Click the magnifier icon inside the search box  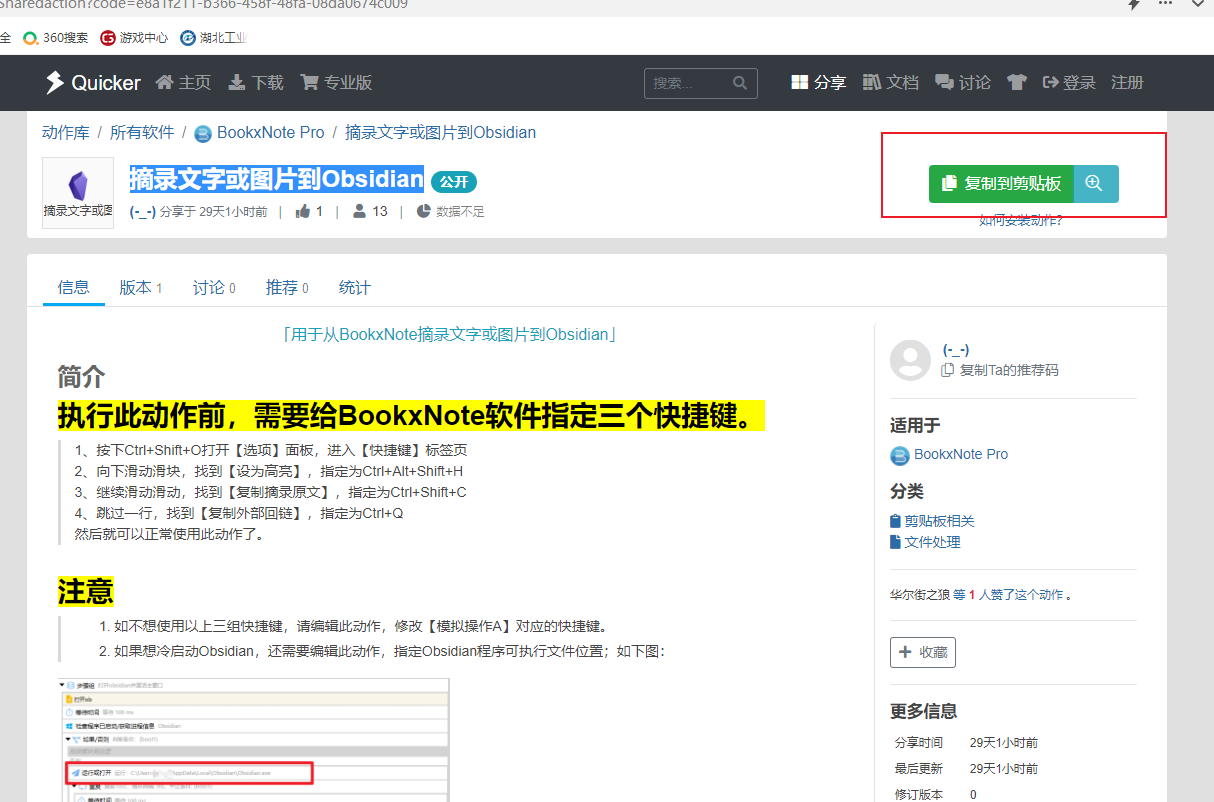pos(741,83)
